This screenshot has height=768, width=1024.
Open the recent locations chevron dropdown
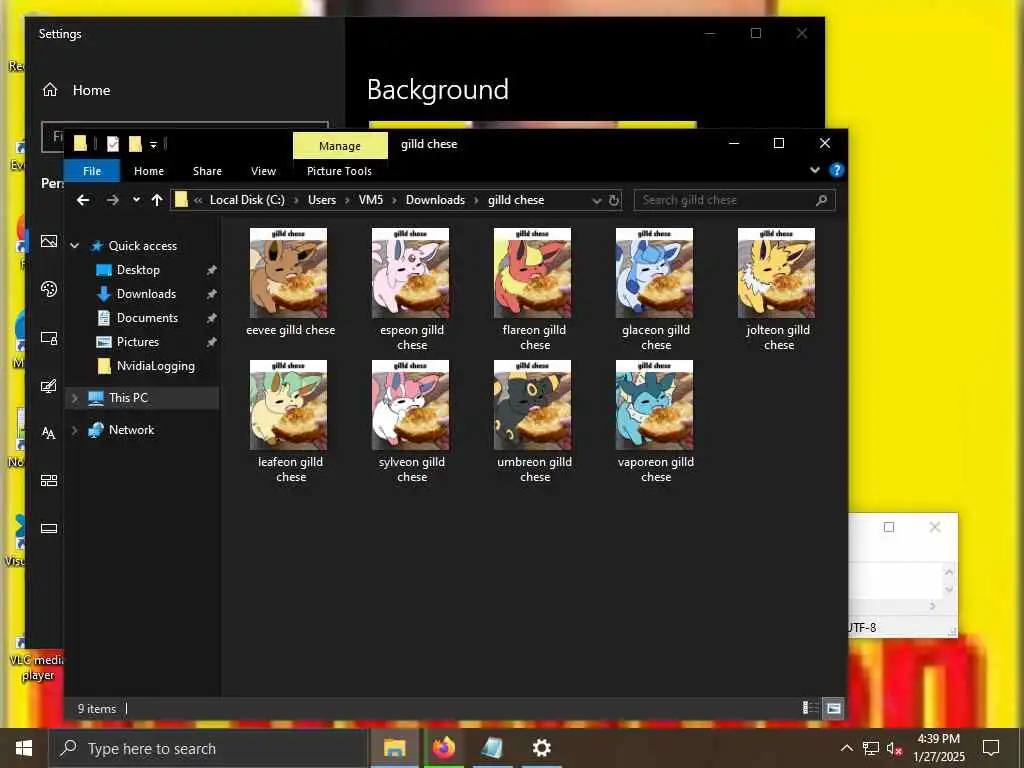[136, 200]
